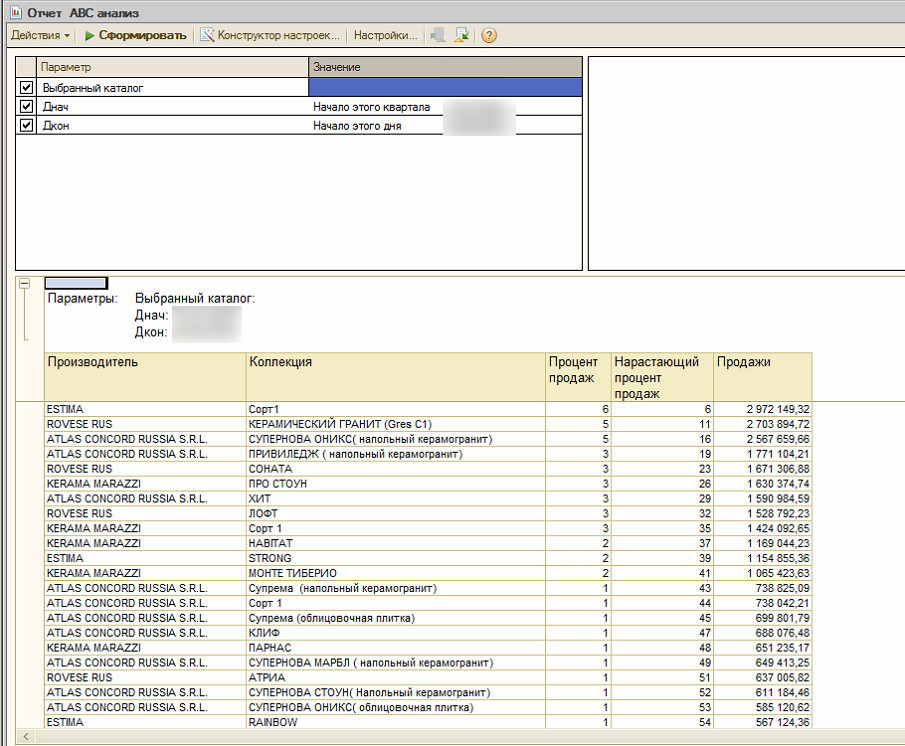Screen dimensions: 905x746
Task: Disable the Дкон parameter checkbox
Action: click(27, 126)
